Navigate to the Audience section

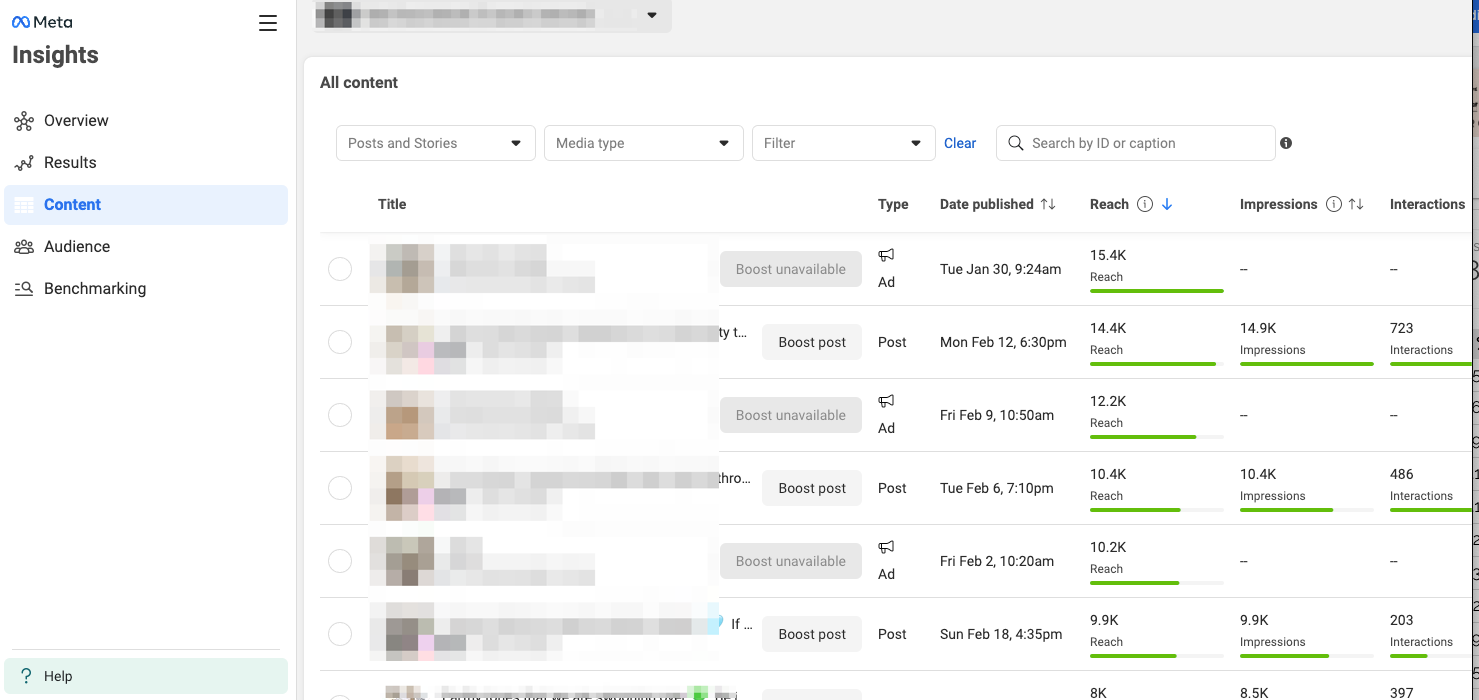[x=77, y=246]
